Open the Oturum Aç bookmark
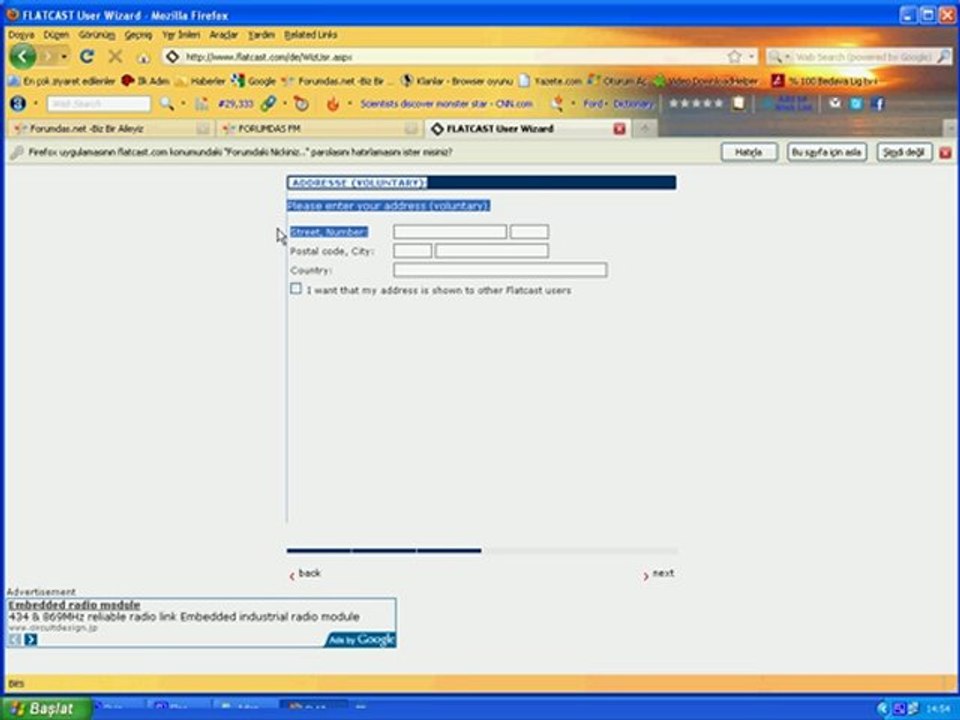Screen dimensions: 960x720 (x=617, y=81)
